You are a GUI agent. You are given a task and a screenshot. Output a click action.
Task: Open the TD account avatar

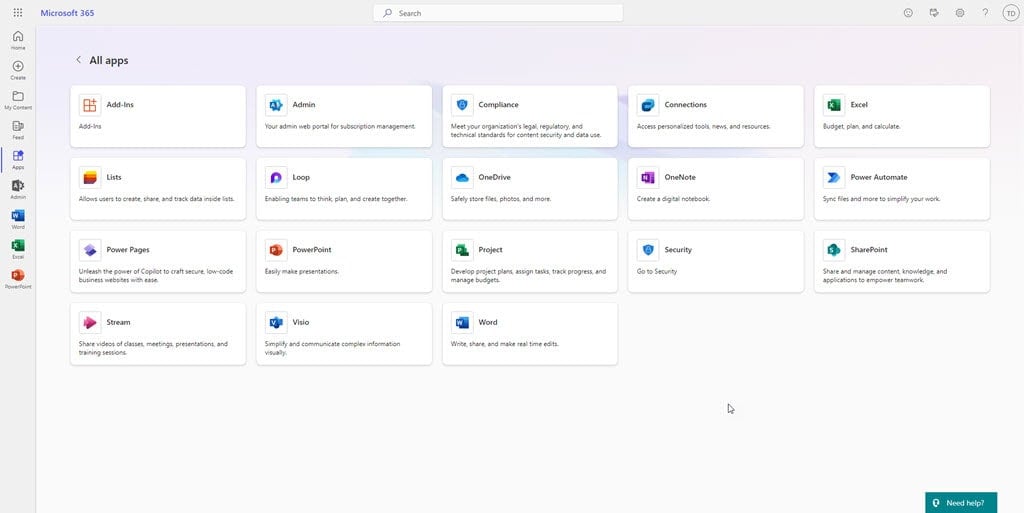coord(1011,13)
